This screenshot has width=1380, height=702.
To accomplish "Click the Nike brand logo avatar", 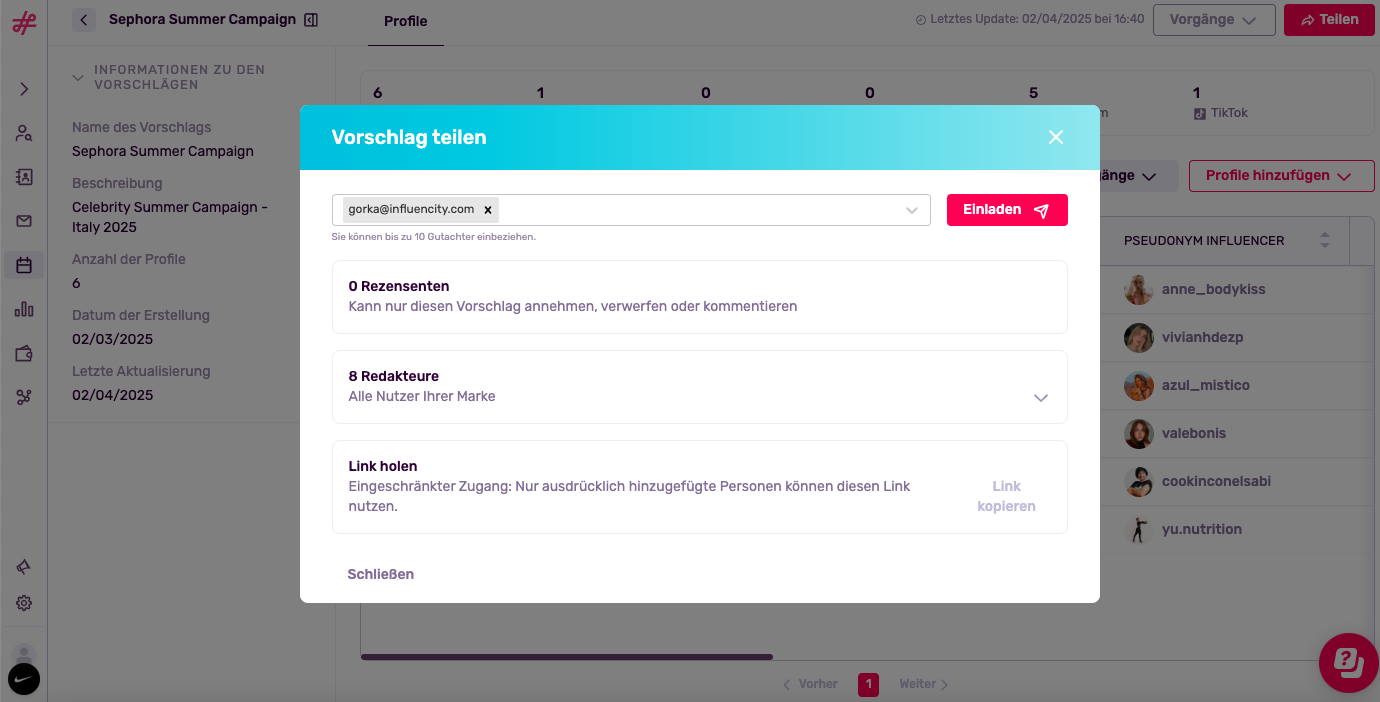I will click(x=24, y=679).
